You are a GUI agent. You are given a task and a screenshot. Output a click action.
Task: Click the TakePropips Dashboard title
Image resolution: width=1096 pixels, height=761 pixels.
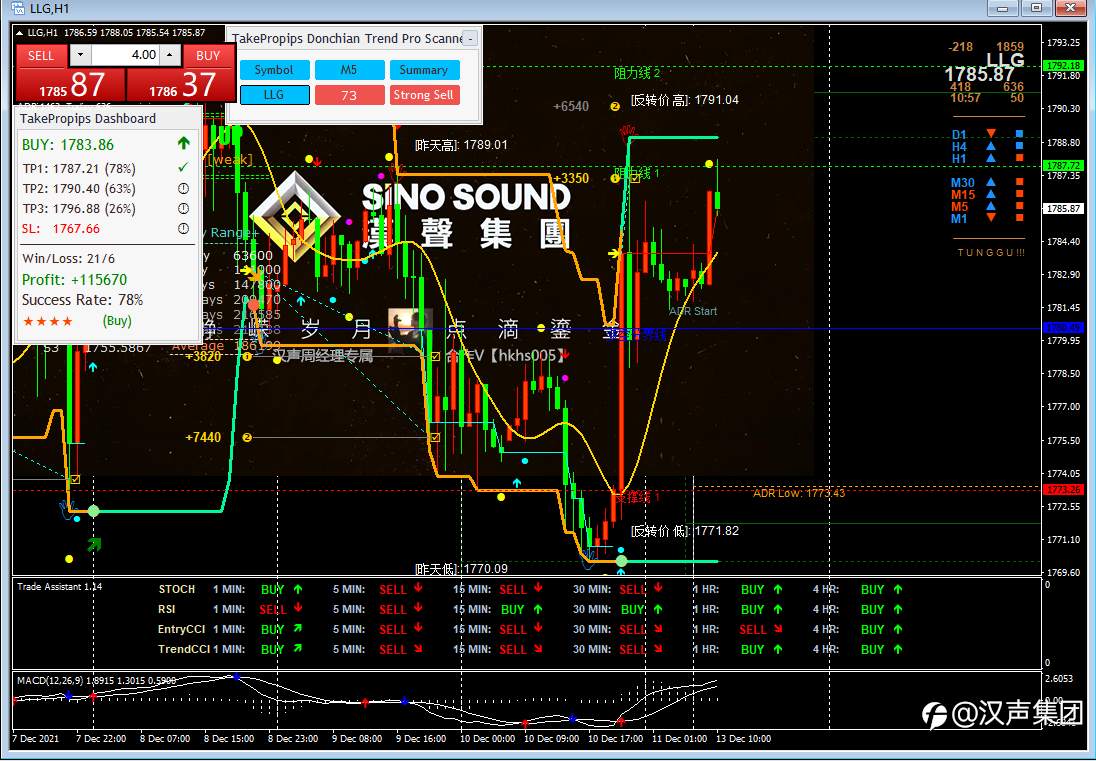click(88, 119)
